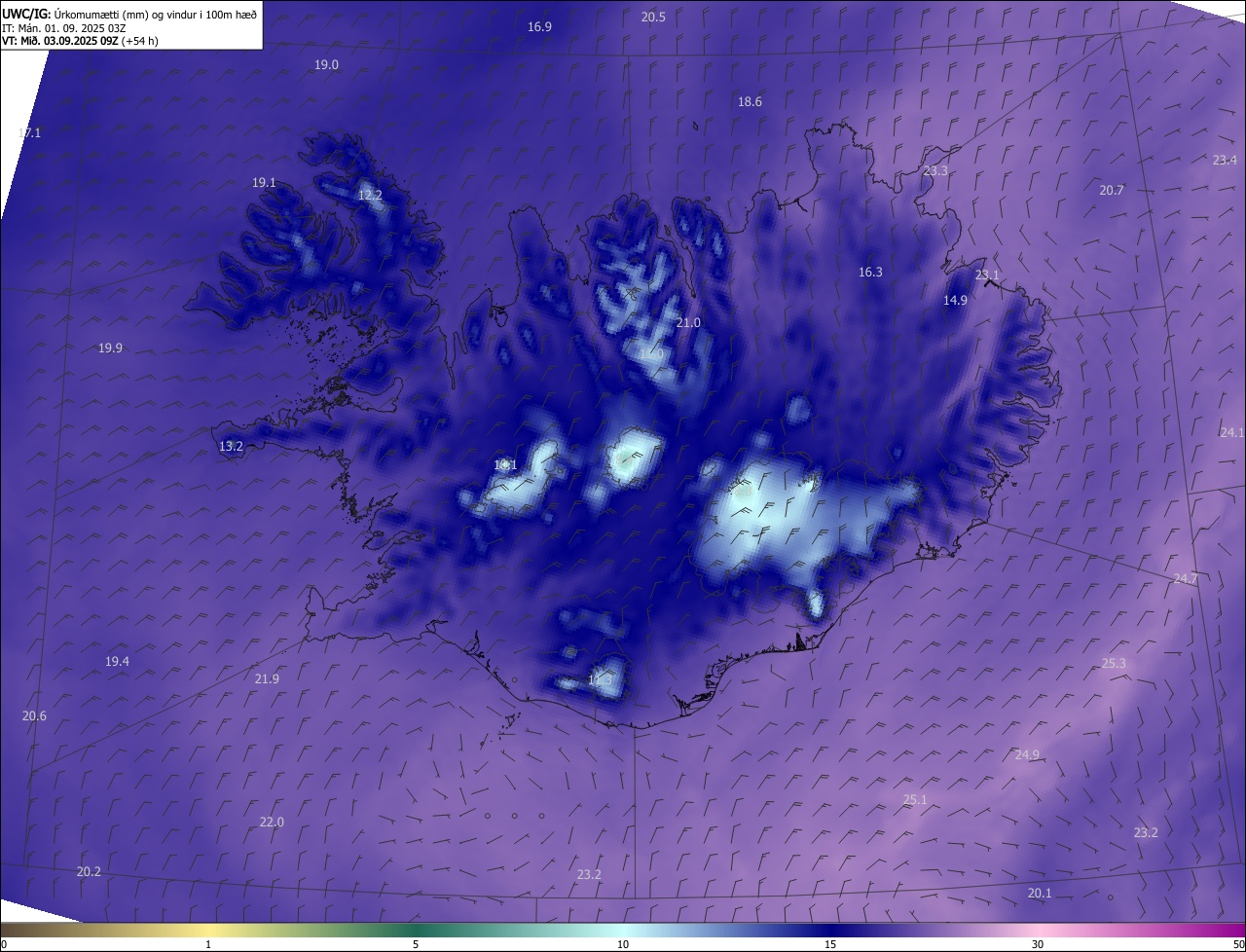Click the map value 21.9

coord(268,679)
